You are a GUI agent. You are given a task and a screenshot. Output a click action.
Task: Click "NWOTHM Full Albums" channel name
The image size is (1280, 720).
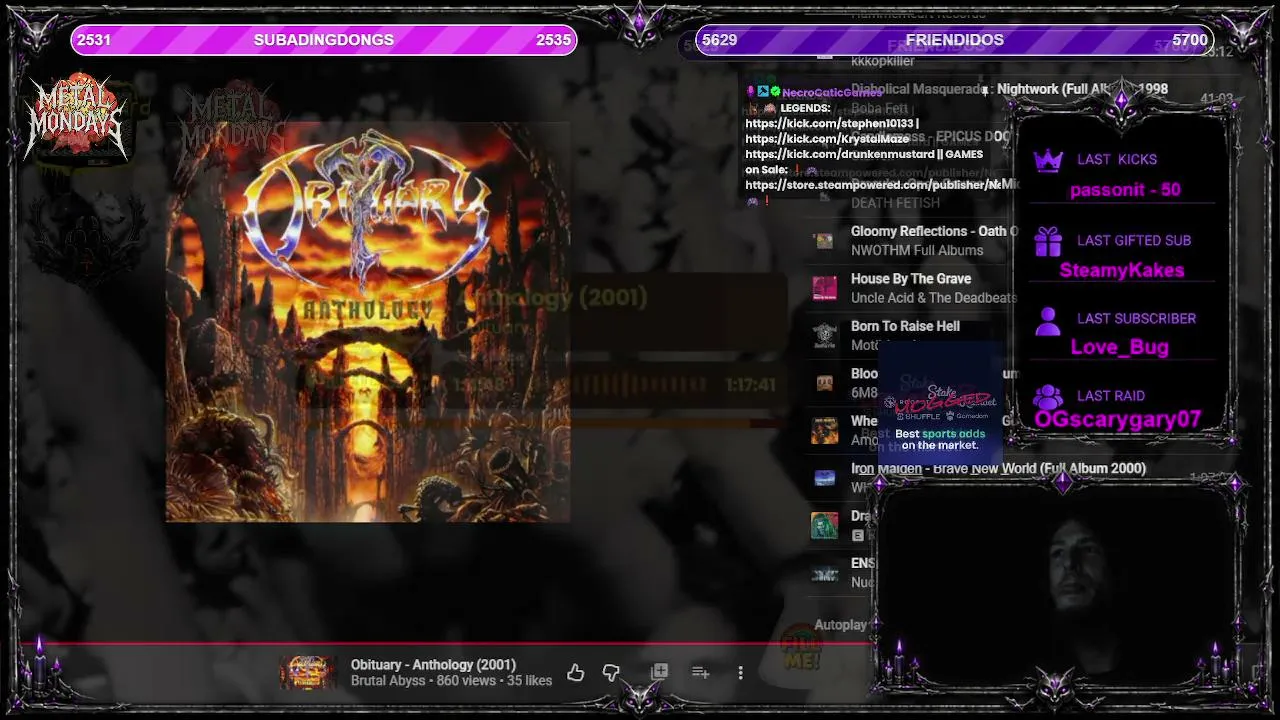point(917,250)
